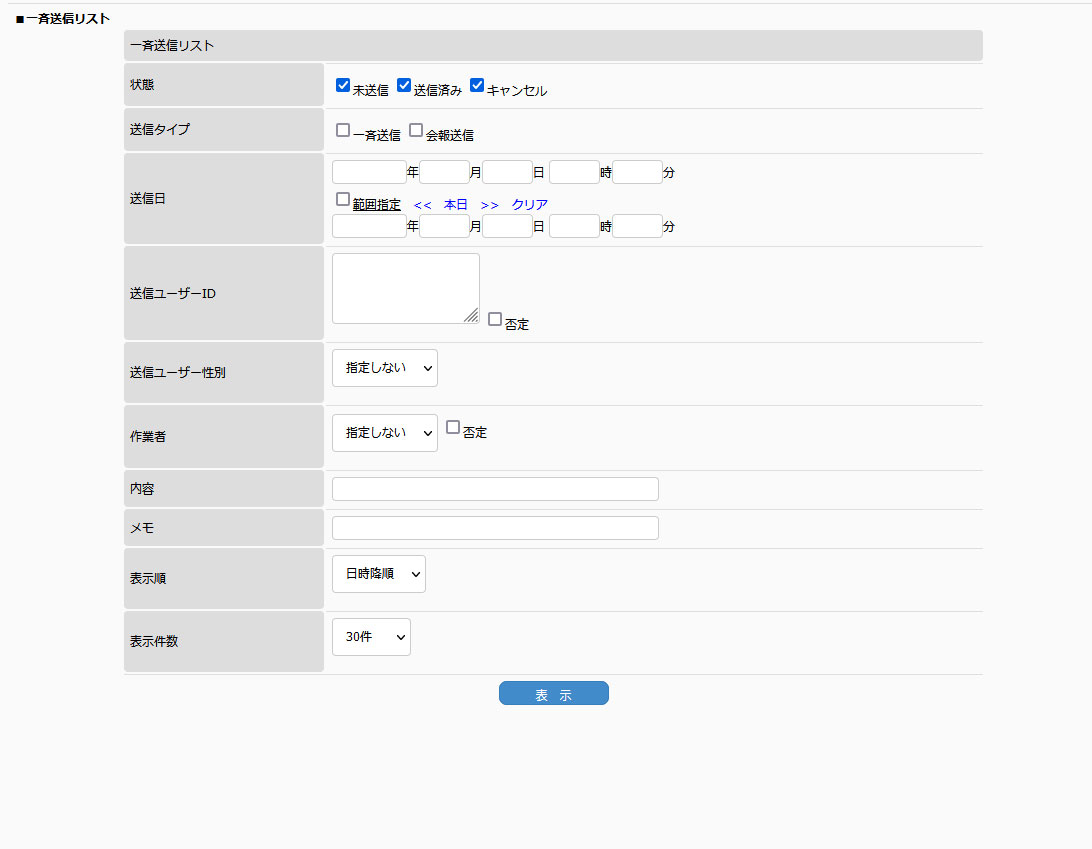Click the 送信ユーザーID text area
This screenshot has height=849, width=1092.
pos(405,288)
